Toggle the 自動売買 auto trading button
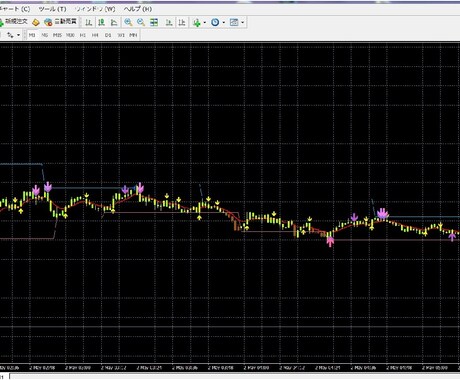 tap(61, 22)
